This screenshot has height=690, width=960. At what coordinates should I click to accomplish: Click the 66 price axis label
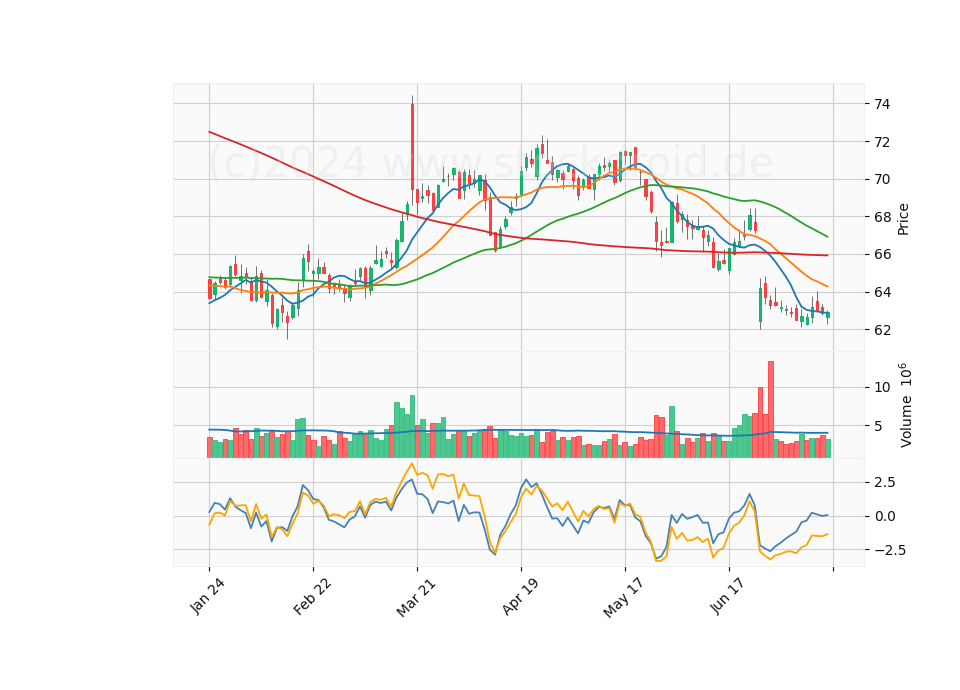(x=882, y=255)
